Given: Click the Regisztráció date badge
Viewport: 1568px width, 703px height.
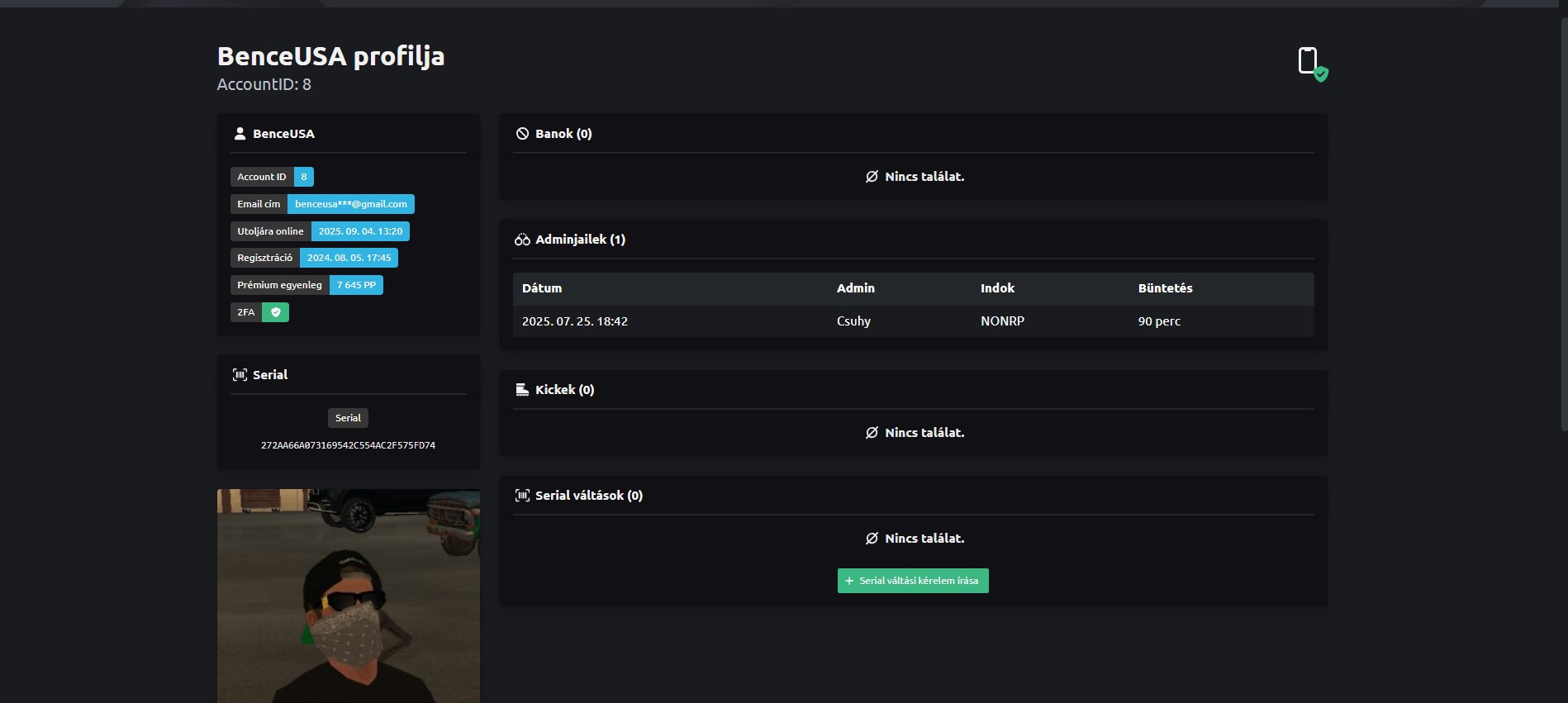Looking at the screenshot, I should coord(349,258).
